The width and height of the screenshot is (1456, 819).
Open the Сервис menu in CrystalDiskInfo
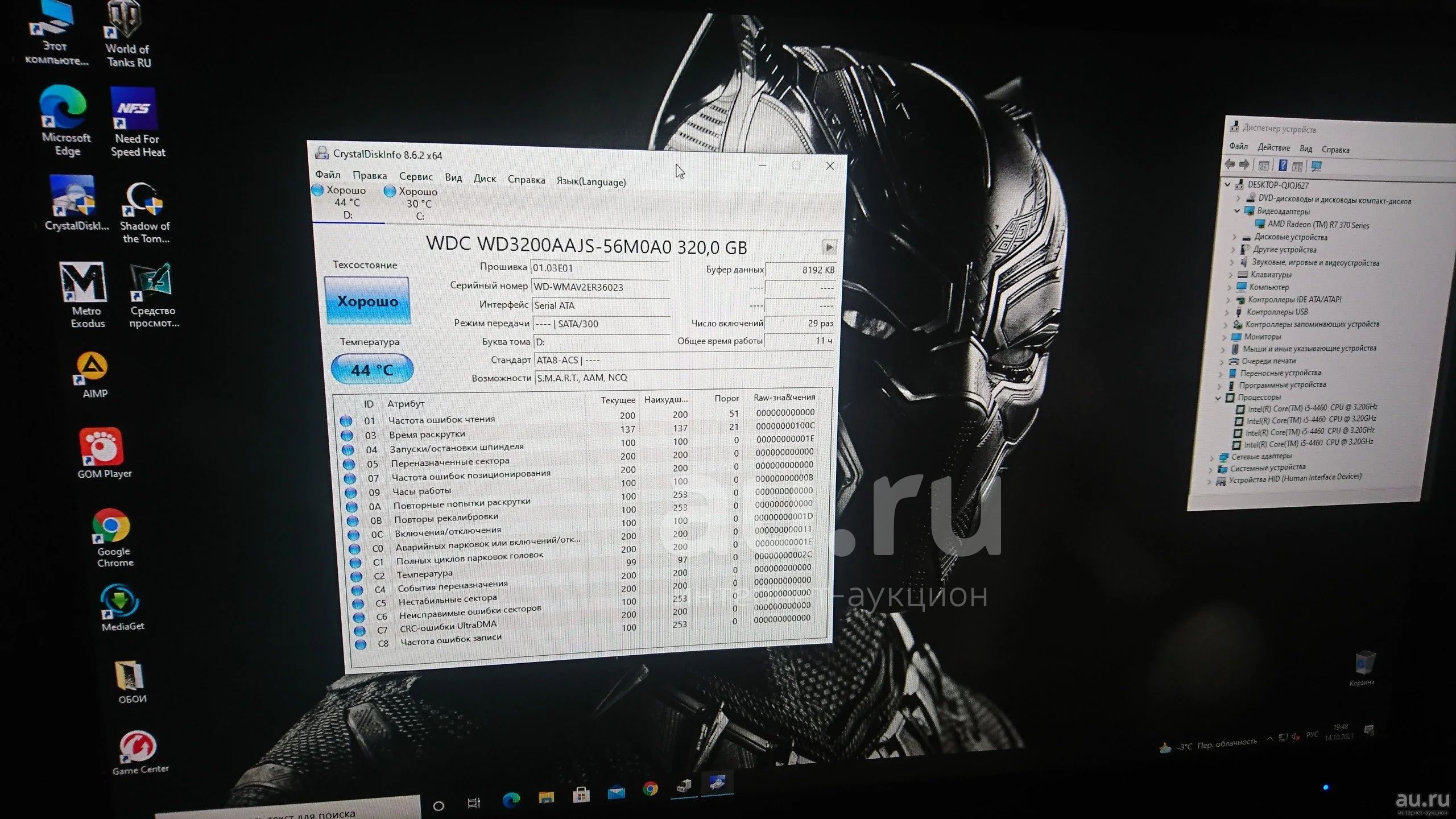[416, 176]
